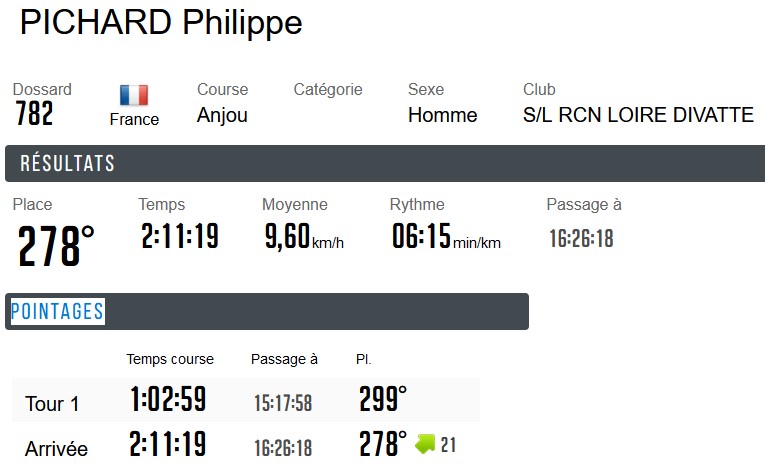Click the Tour 1 placement 299°
This screenshot has width=765, height=467.
(383, 400)
